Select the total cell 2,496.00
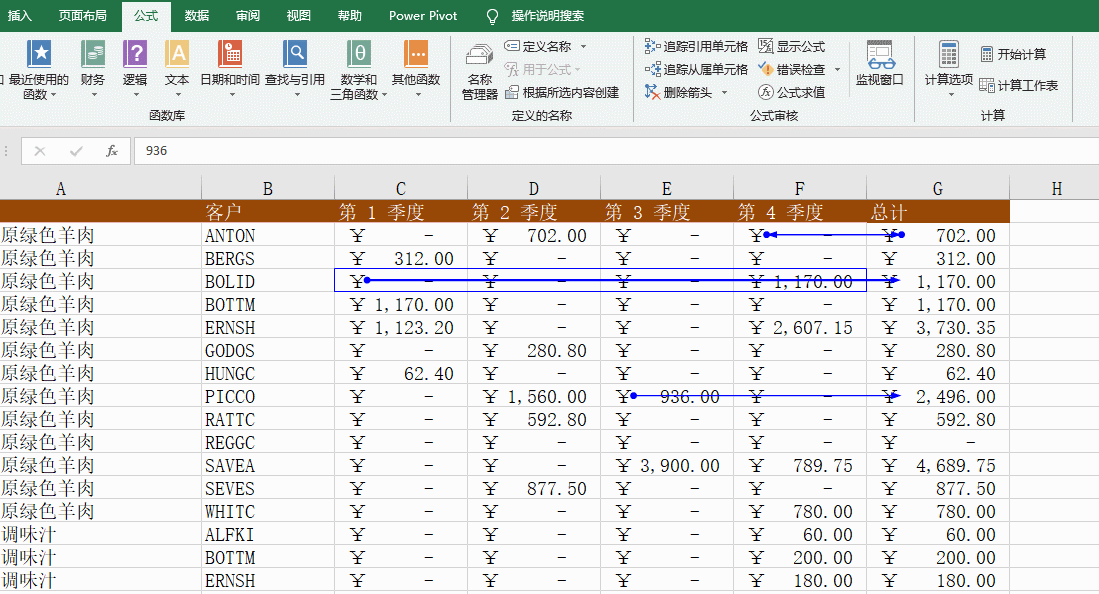Image resolution: width=1099 pixels, height=594 pixels. [x=938, y=396]
